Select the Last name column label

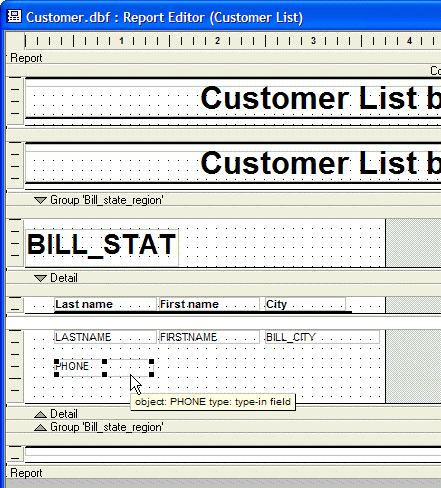(105, 304)
